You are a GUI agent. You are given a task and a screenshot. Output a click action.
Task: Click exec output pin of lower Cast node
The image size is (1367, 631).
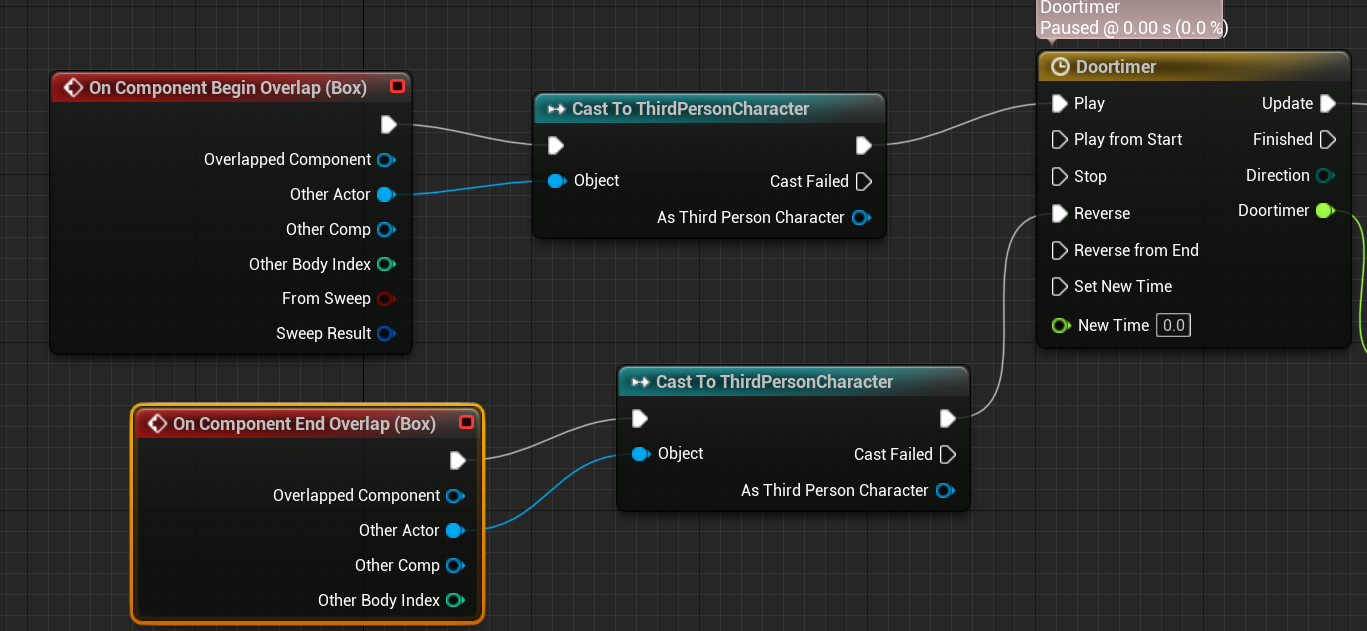pos(948,418)
